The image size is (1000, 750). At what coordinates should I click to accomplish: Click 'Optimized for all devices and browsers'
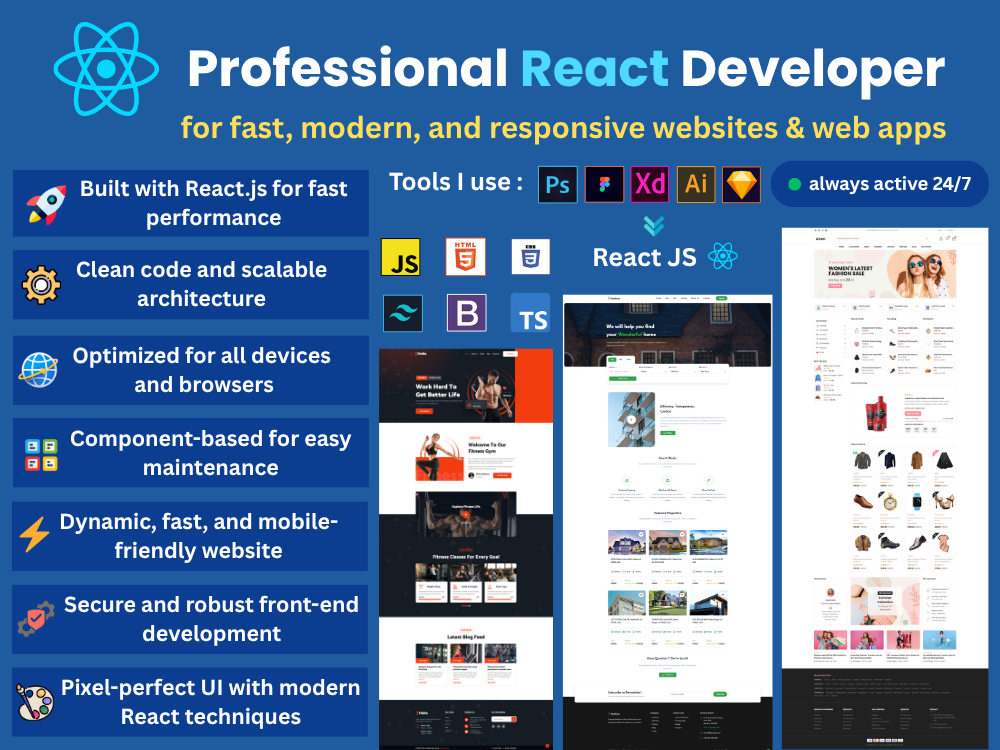(x=191, y=370)
